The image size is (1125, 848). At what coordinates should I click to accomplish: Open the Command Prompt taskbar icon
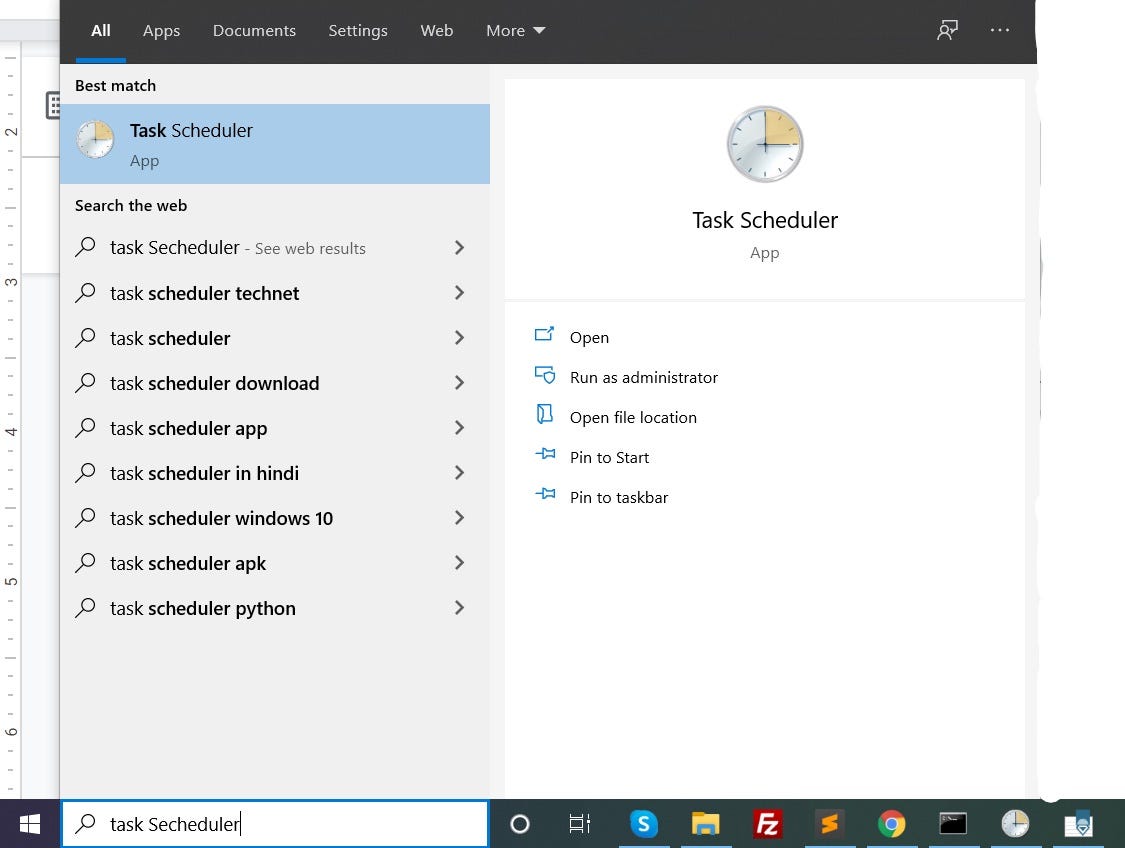point(952,823)
